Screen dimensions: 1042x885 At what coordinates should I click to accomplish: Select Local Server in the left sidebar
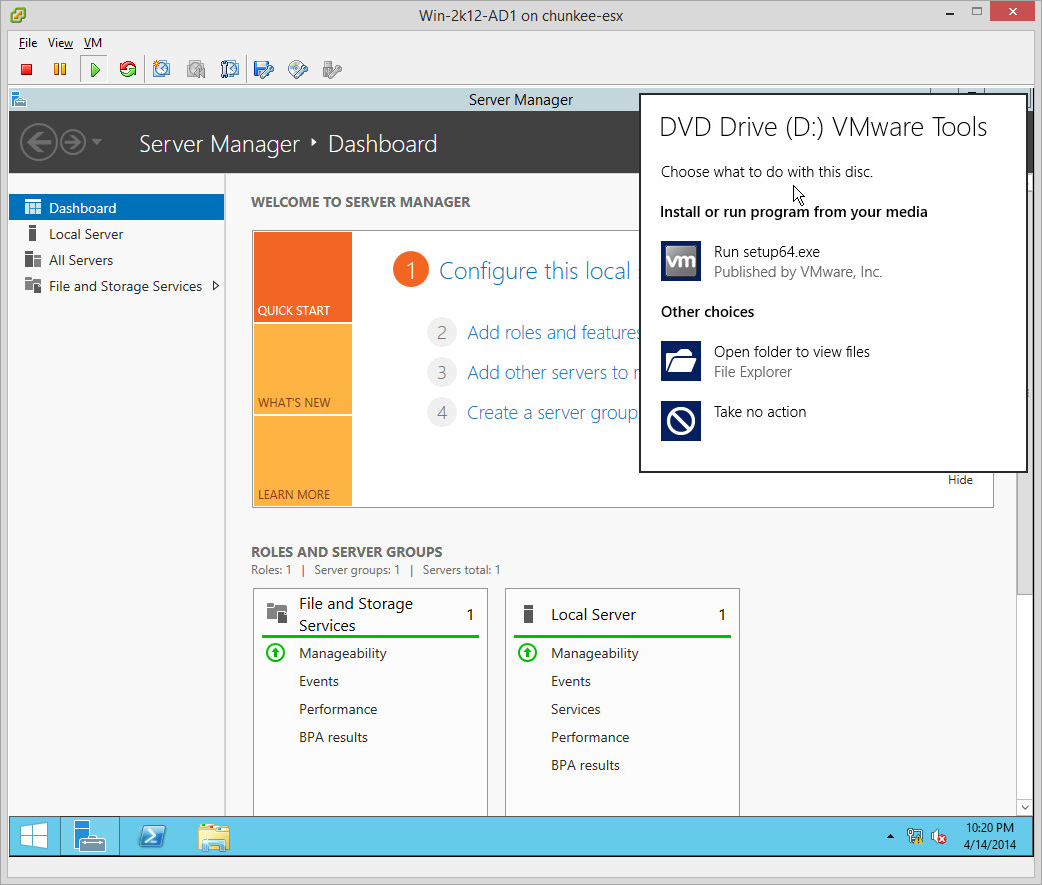tap(86, 234)
